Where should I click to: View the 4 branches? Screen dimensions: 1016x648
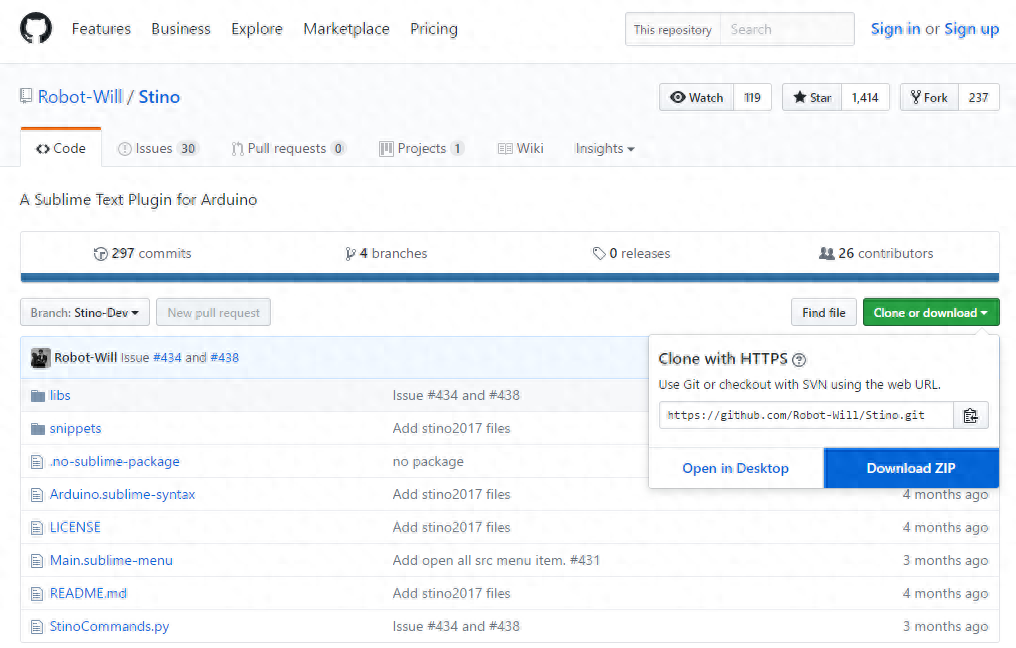386,253
